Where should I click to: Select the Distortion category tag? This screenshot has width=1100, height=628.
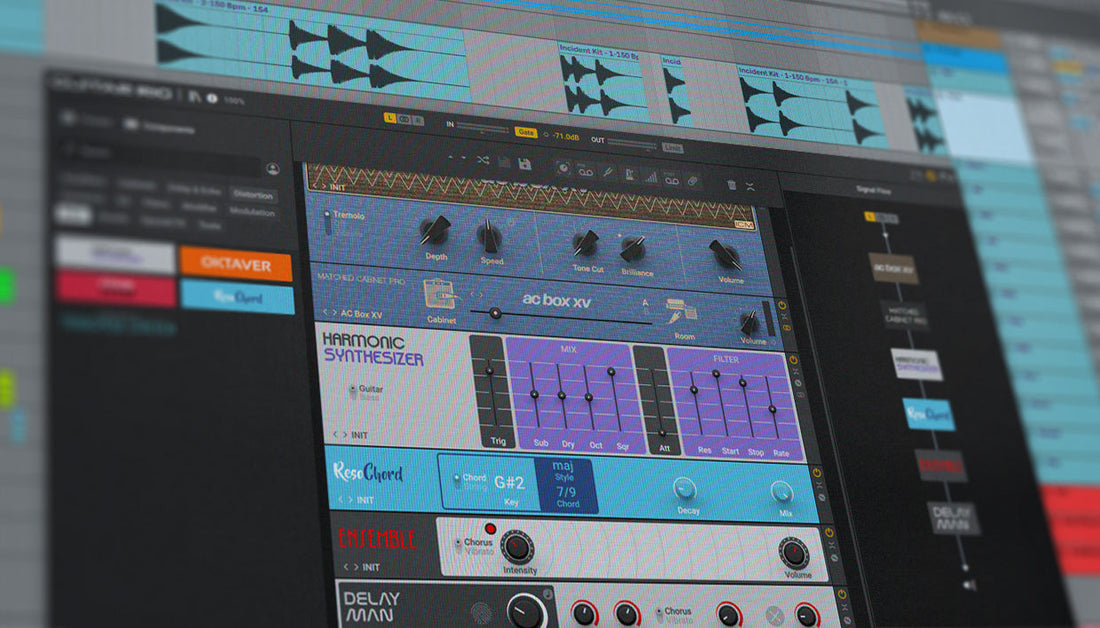click(253, 195)
